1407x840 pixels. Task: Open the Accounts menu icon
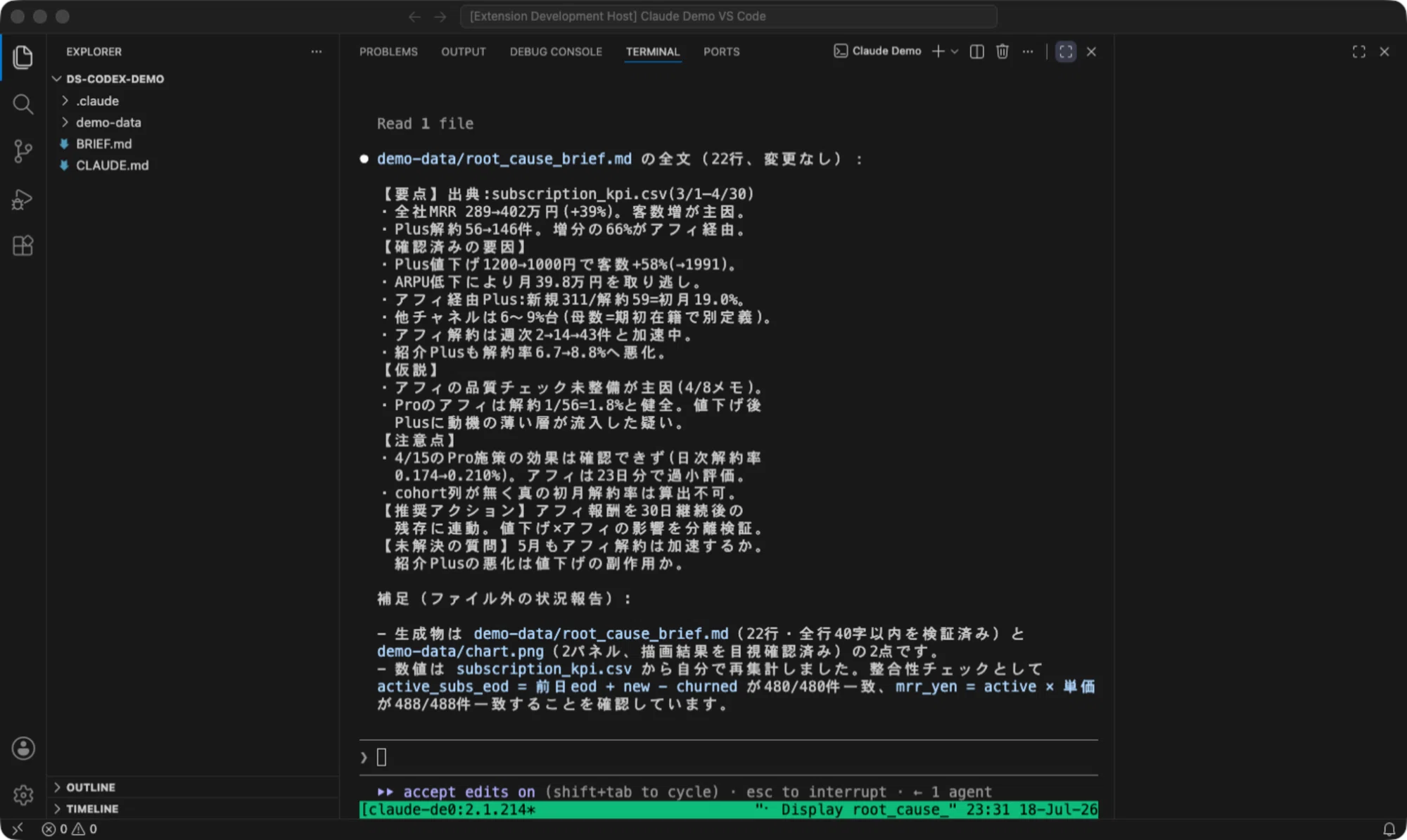point(23,748)
